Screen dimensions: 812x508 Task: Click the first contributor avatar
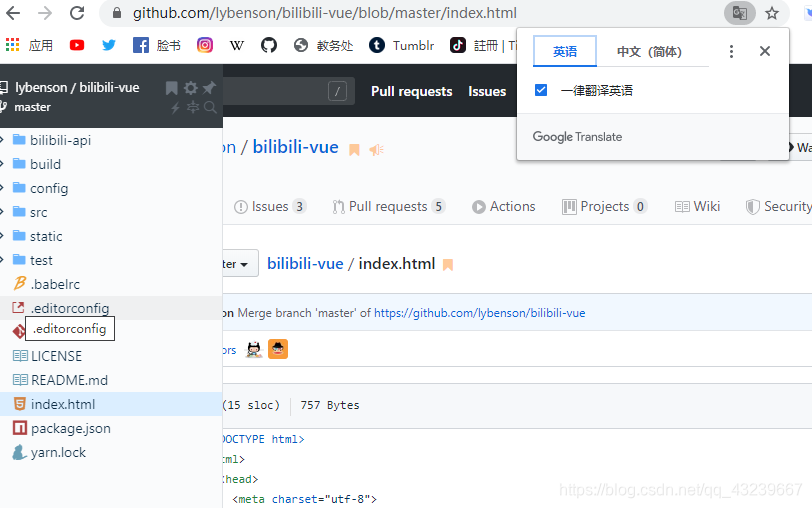254,350
